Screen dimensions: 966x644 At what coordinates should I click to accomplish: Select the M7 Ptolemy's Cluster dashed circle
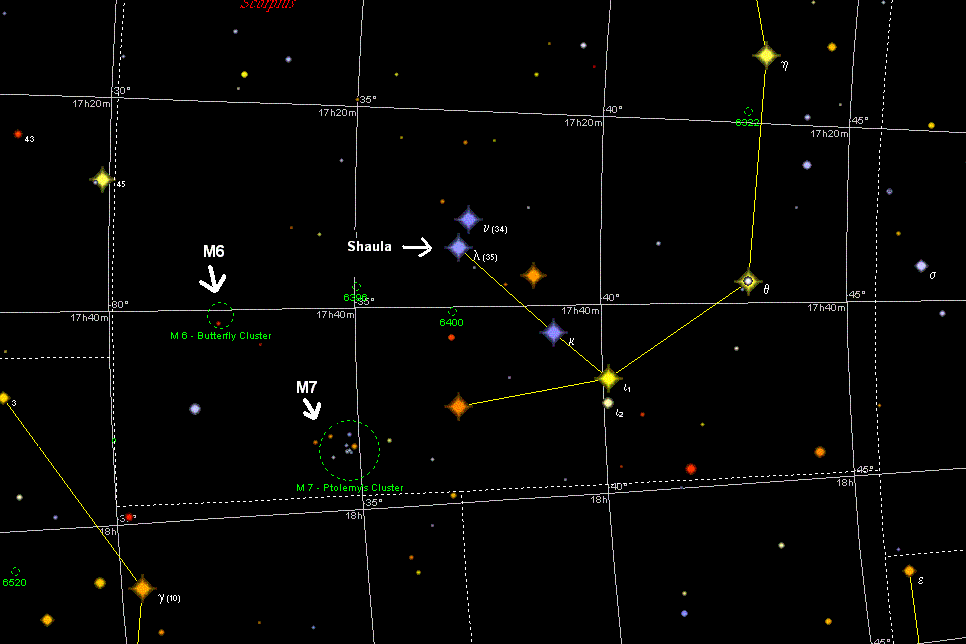349,450
